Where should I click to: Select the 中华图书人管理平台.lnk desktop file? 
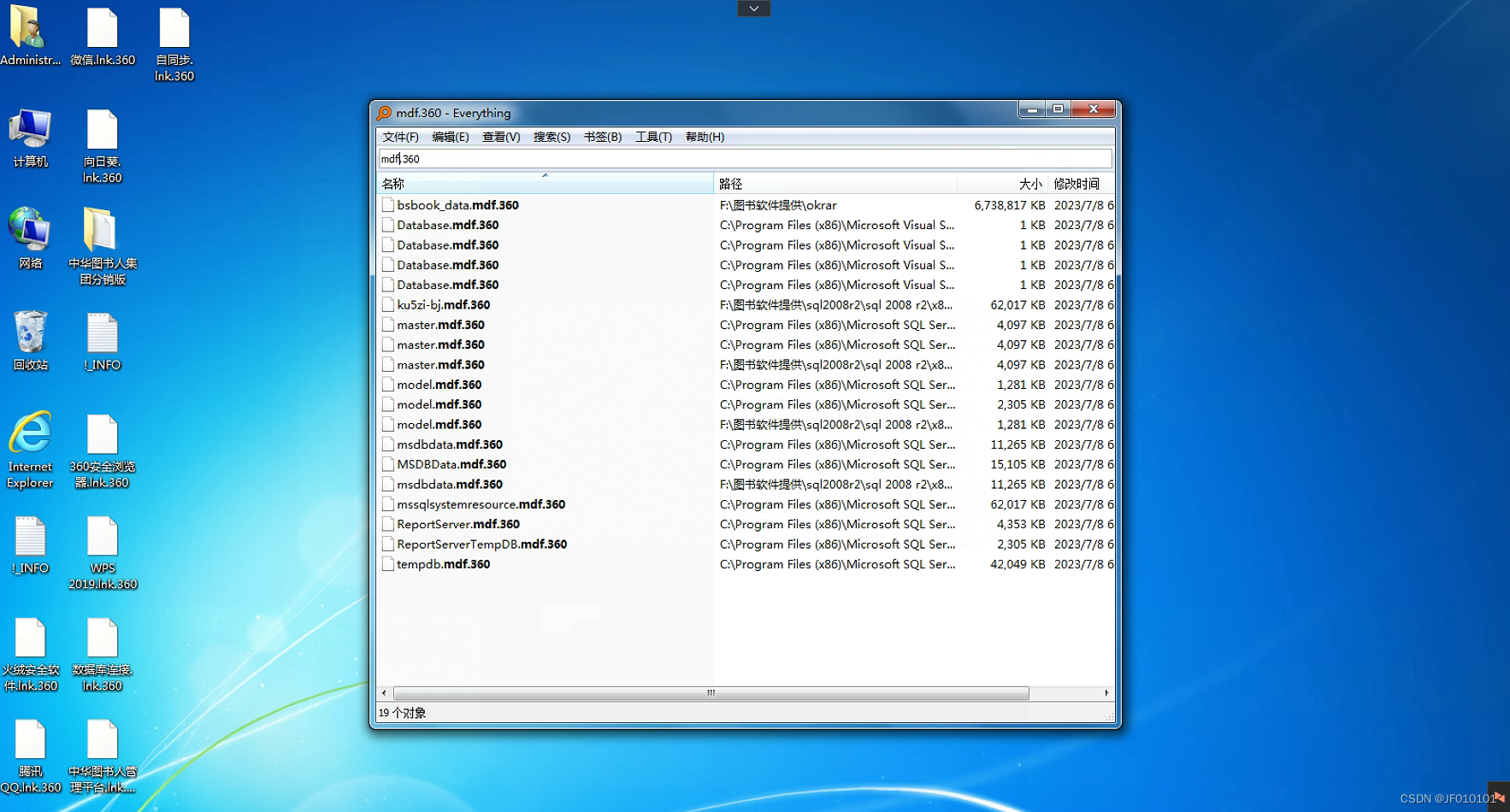(x=103, y=756)
